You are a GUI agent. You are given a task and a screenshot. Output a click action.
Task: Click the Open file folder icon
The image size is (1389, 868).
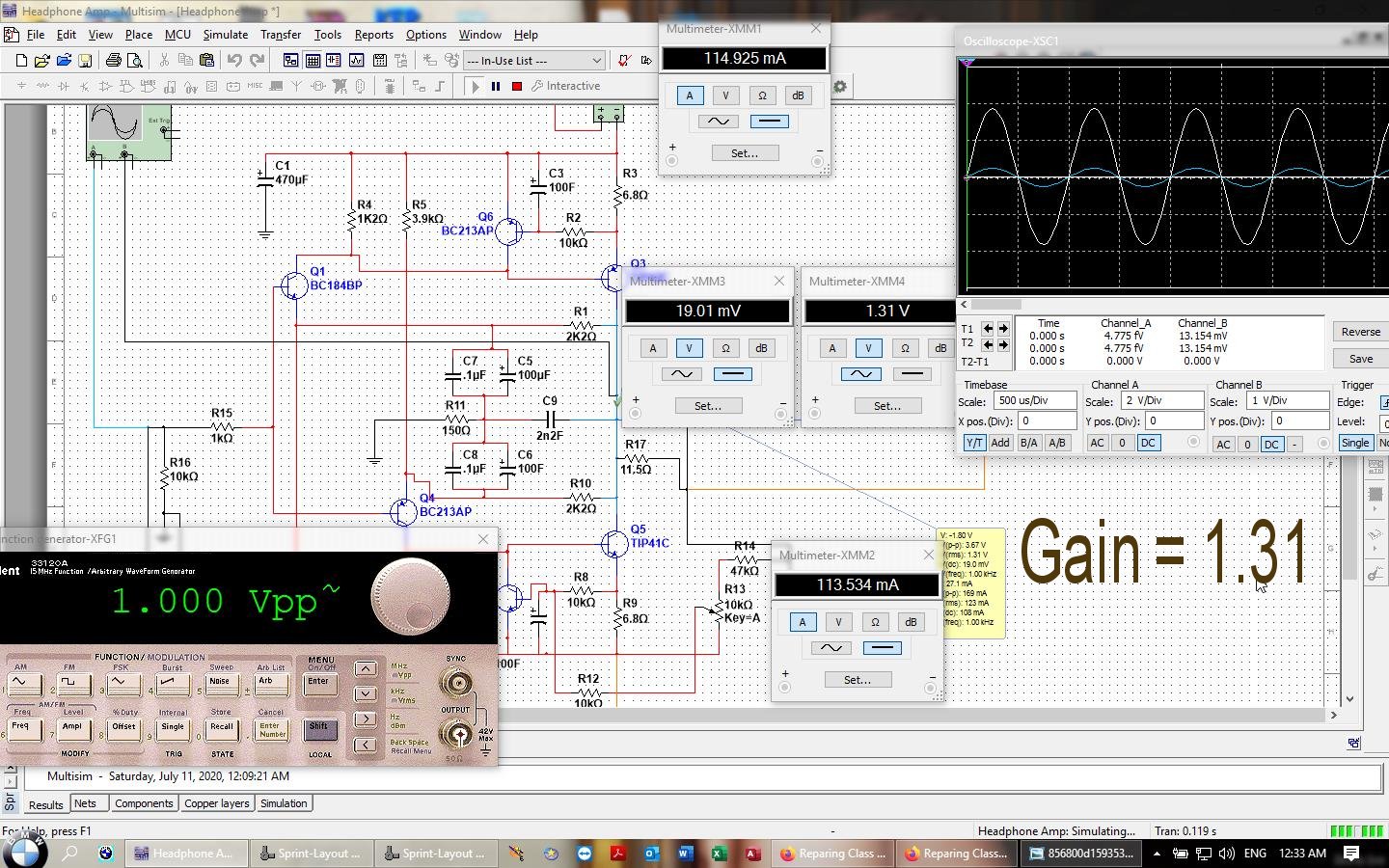(x=41, y=60)
